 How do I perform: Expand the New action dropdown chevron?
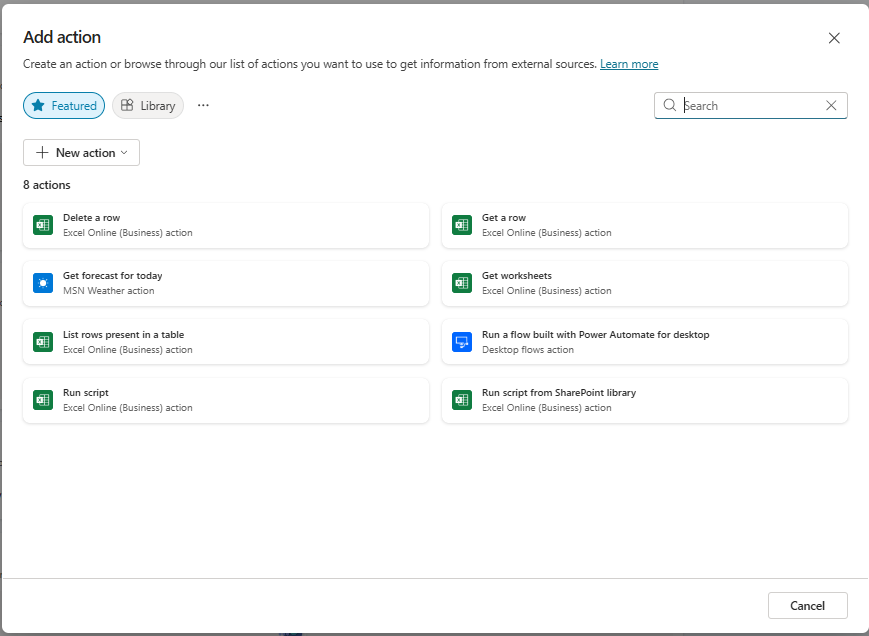tap(124, 152)
